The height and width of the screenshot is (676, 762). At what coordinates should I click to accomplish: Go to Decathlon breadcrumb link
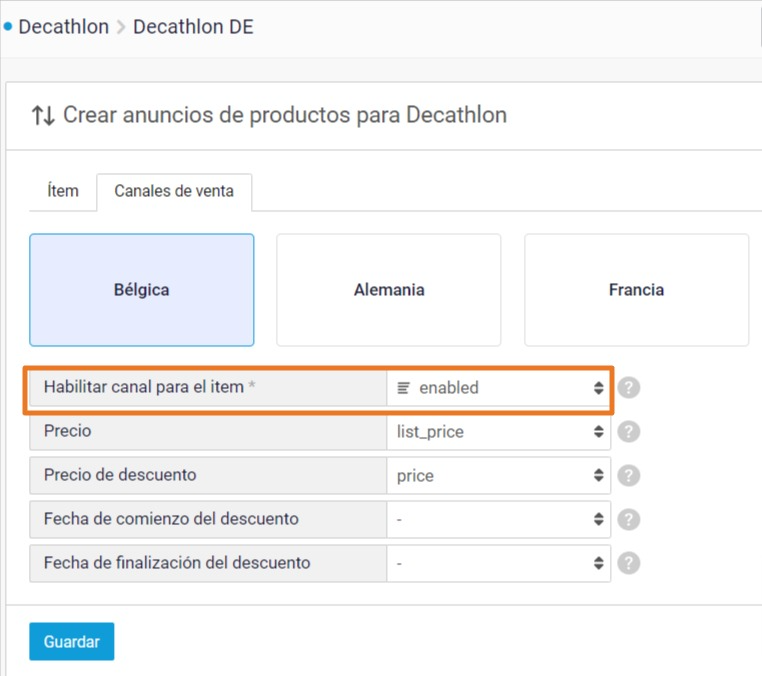(x=64, y=27)
